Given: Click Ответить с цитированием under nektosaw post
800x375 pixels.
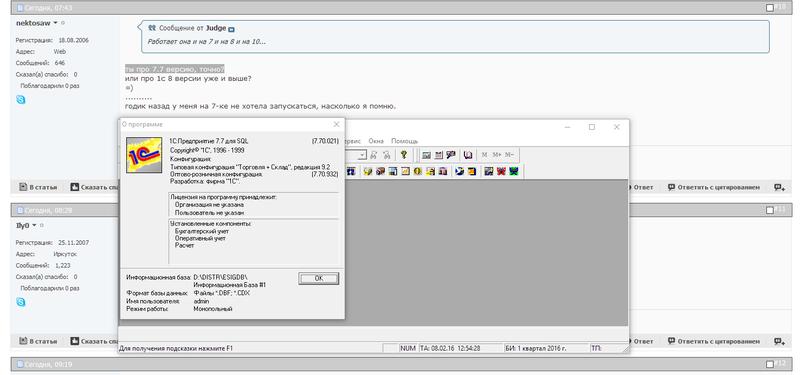Looking at the screenshot, I should pyautogui.click(x=713, y=187).
